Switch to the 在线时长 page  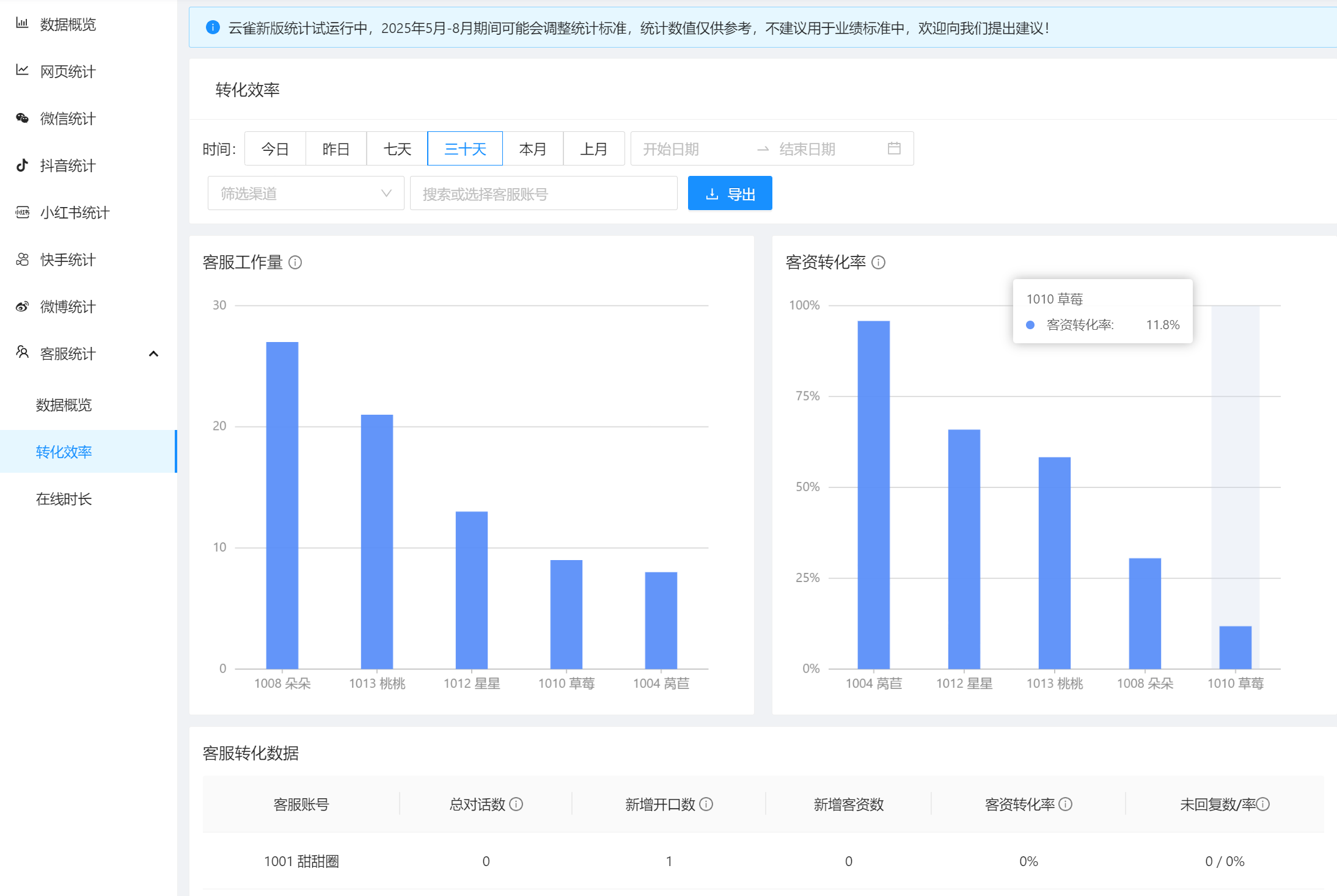point(64,499)
